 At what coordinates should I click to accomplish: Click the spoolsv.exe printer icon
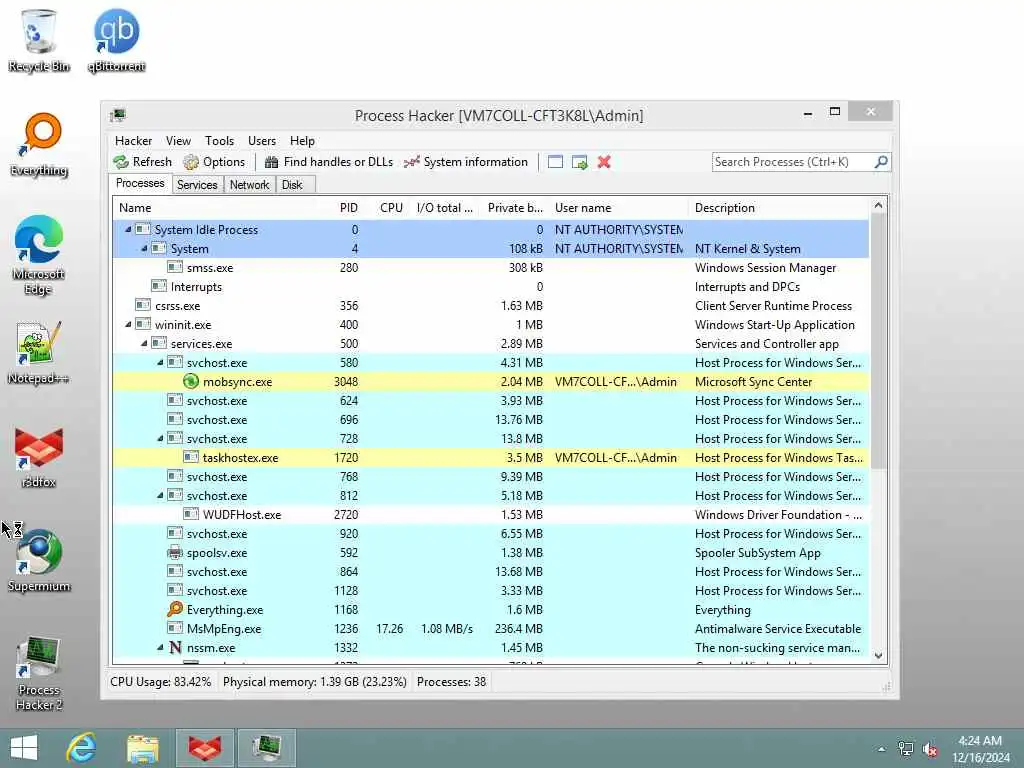pyautogui.click(x=174, y=552)
